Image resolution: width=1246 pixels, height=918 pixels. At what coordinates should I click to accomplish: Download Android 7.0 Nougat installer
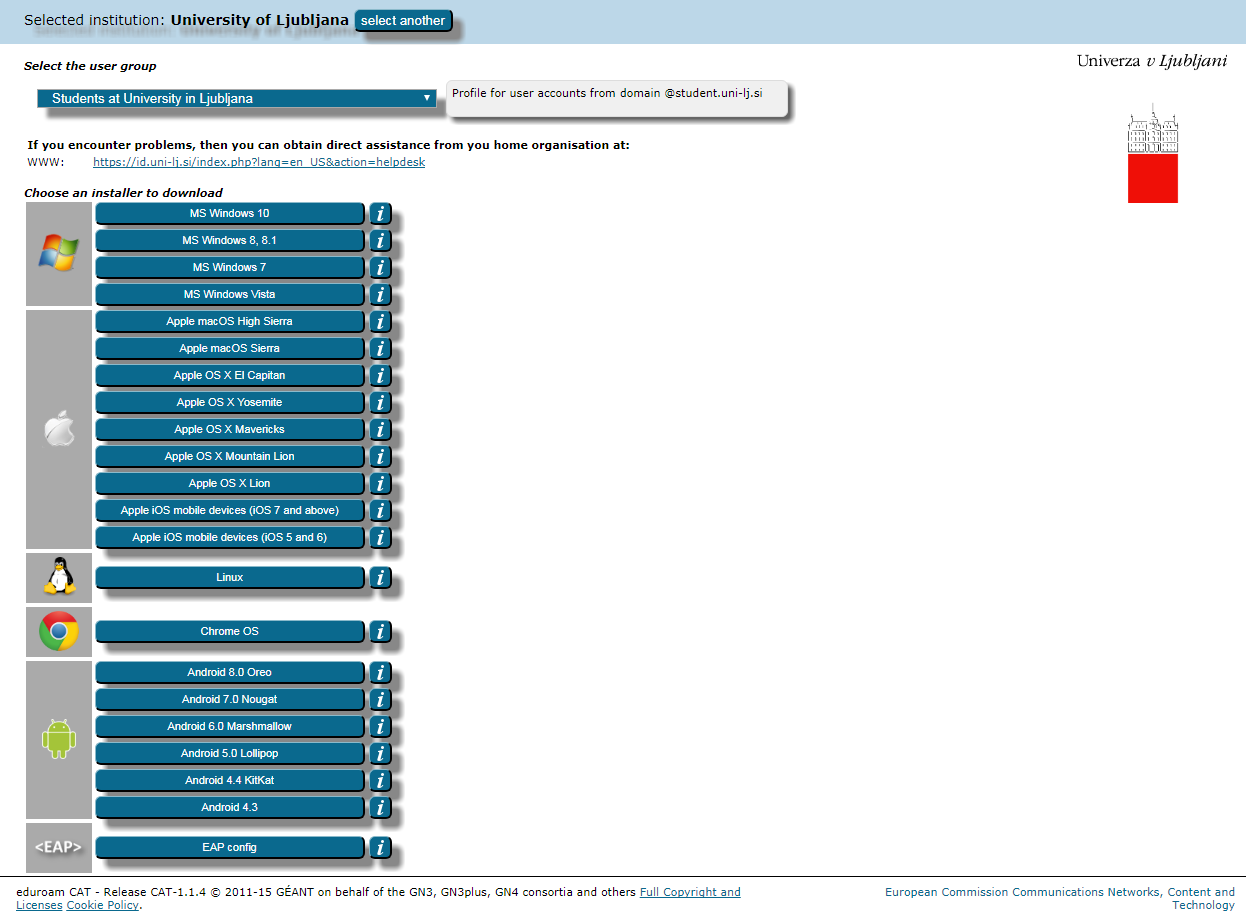point(230,700)
